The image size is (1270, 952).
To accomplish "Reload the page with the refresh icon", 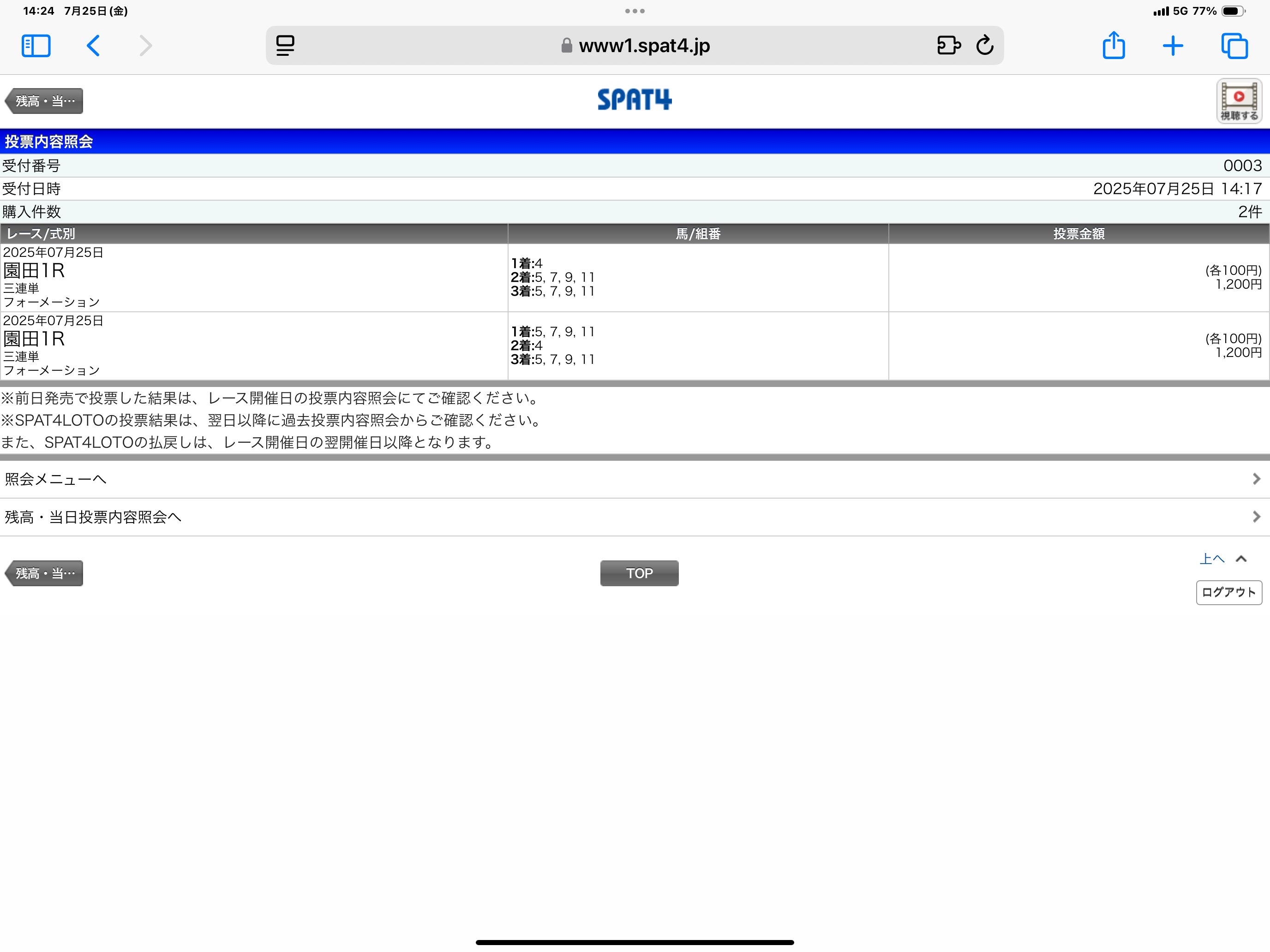I will pyautogui.click(x=985, y=45).
